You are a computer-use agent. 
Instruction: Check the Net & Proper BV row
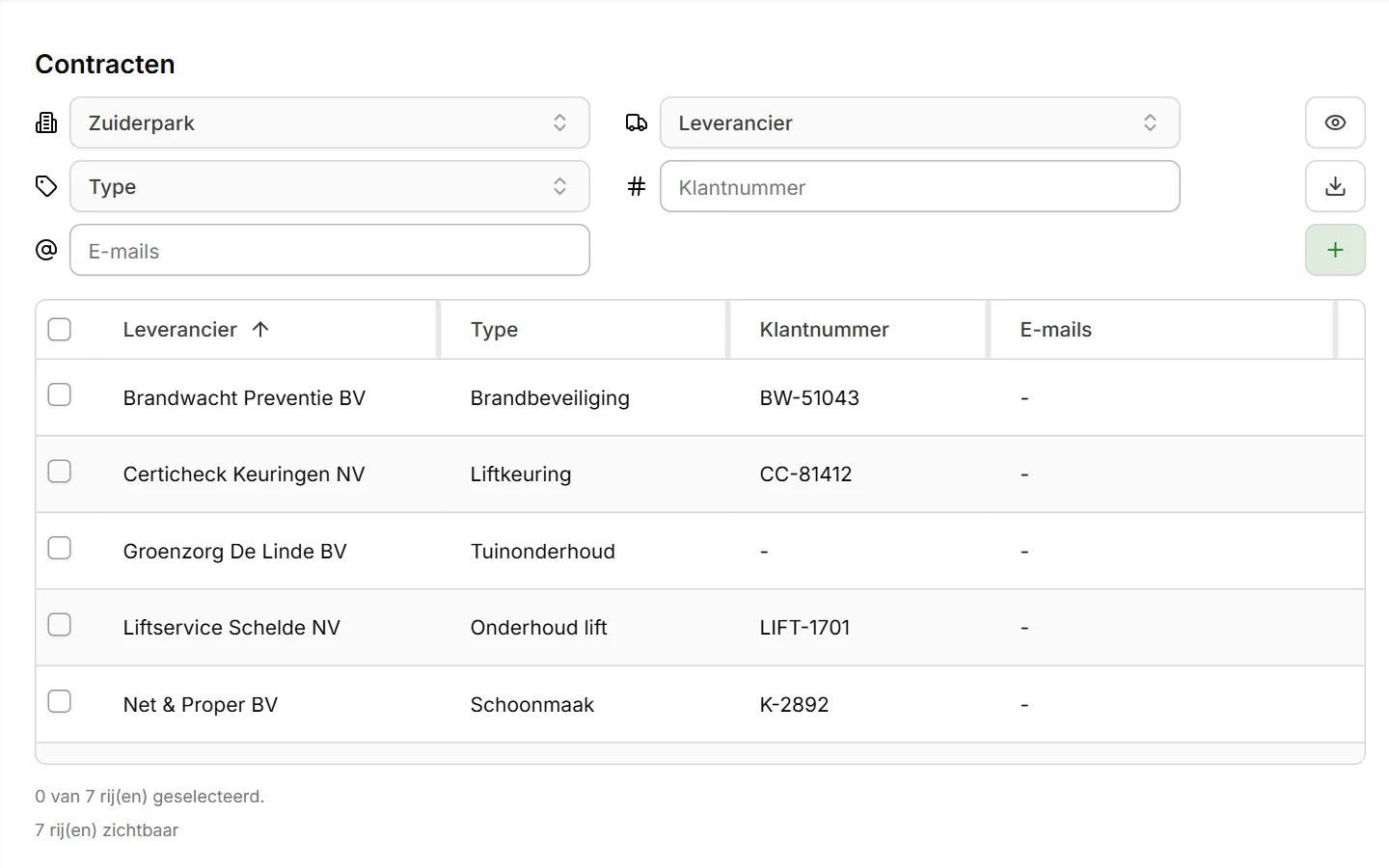[60, 701]
